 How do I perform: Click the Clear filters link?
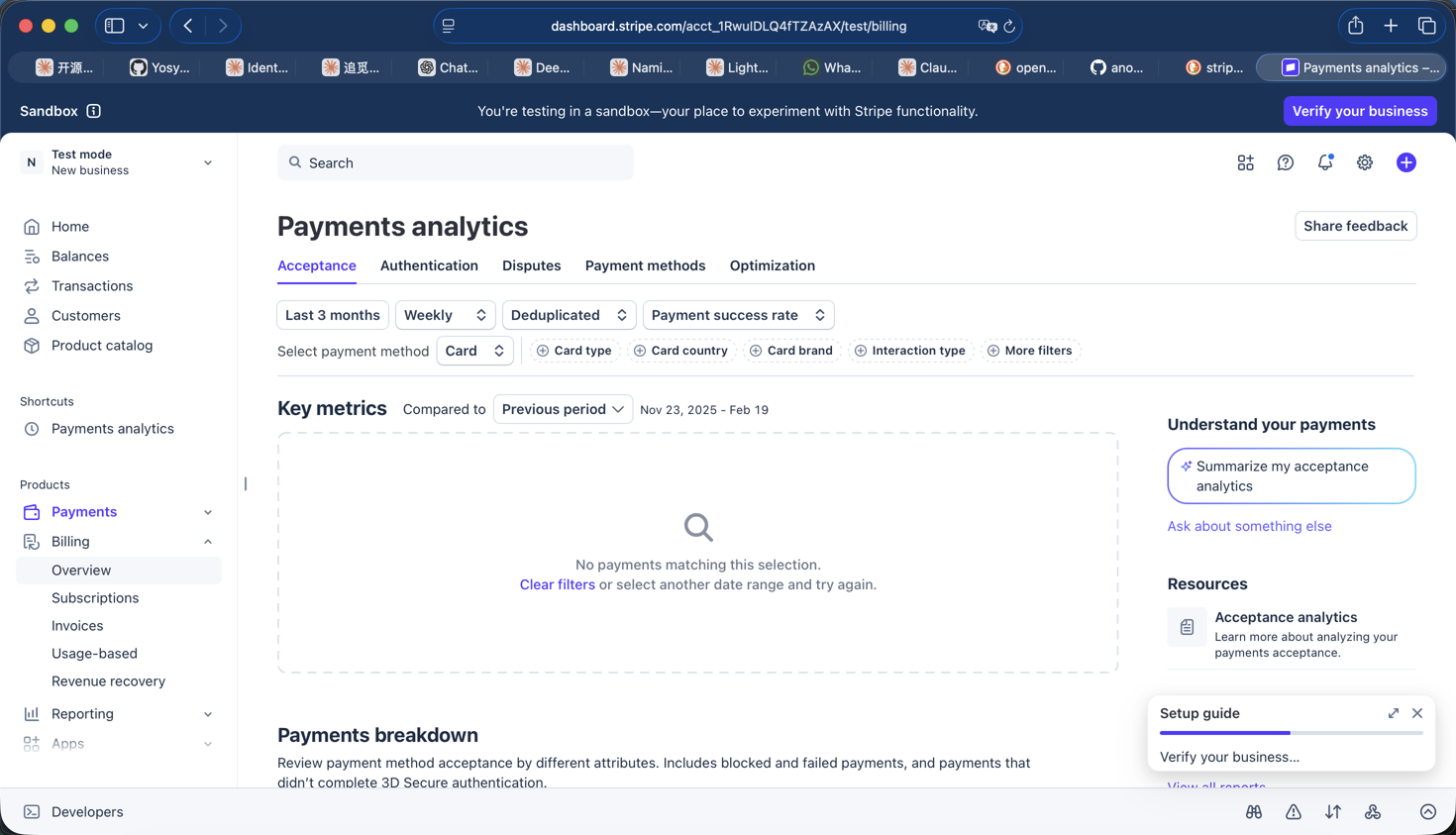tap(558, 584)
